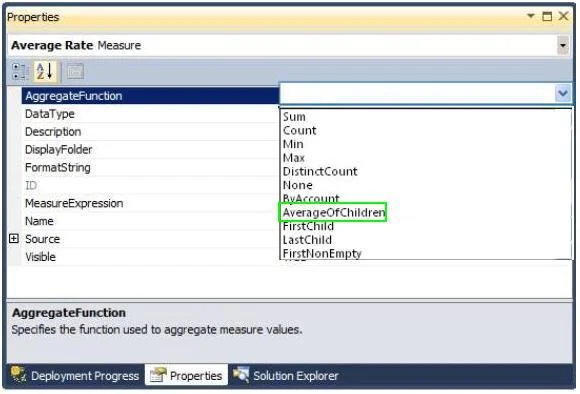Click the AggregateFunction value input field
580x394 pixels.
coord(417,93)
